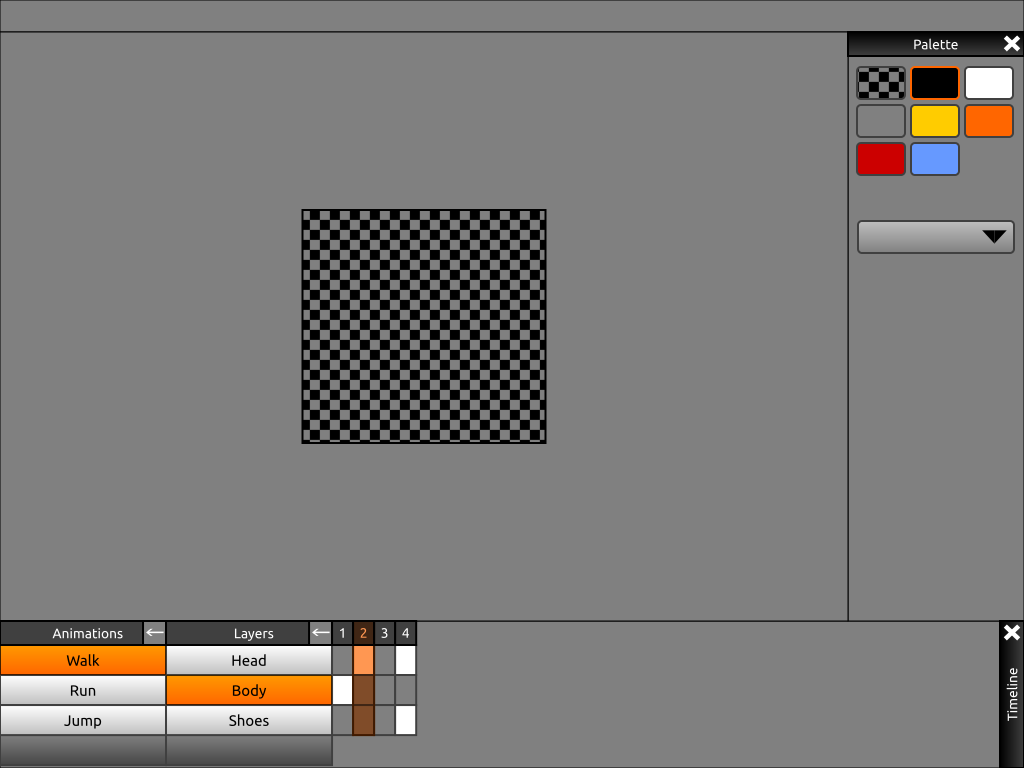Select the Run animation
Screen dimensions: 1024x768
83,690
